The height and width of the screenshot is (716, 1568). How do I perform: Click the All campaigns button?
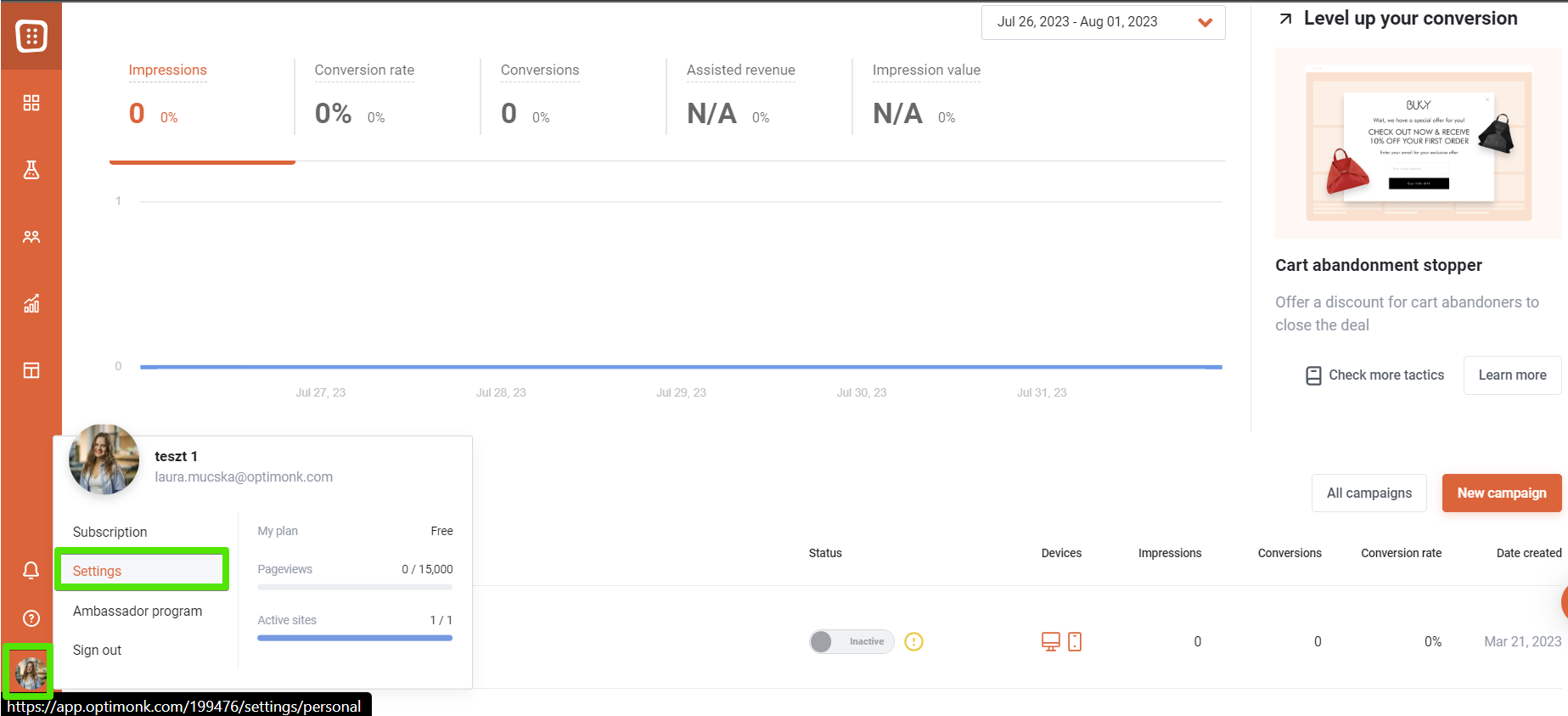[x=1369, y=493]
